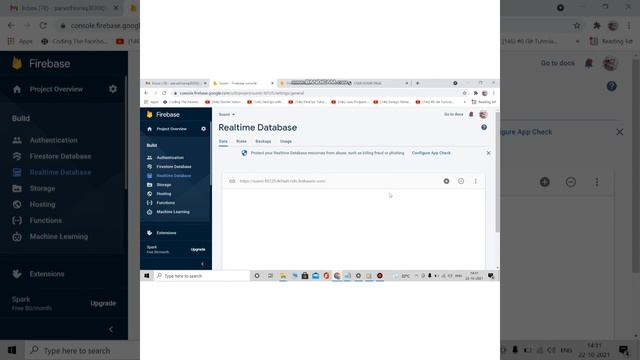Image resolution: width=640 pixels, height=360 pixels.
Task: Open Reading list in the background browser
Action: tap(611, 41)
